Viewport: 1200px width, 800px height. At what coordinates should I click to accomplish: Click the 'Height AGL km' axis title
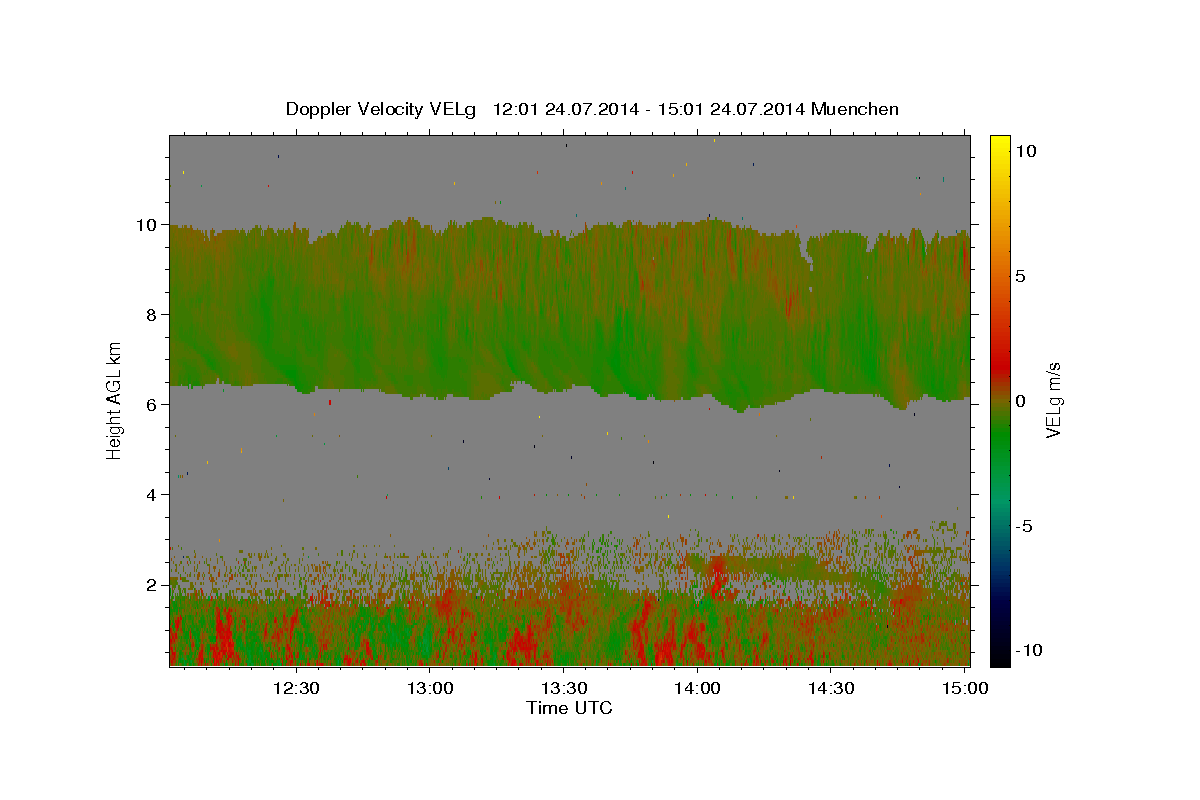(x=115, y=400)
